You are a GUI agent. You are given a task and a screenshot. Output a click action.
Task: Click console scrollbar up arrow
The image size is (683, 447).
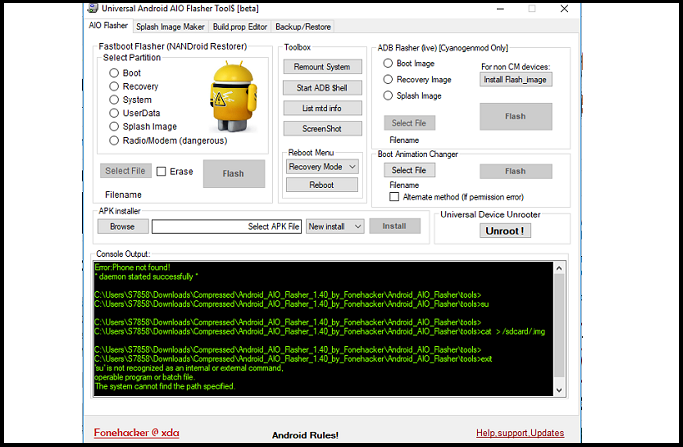coord(559,268)
